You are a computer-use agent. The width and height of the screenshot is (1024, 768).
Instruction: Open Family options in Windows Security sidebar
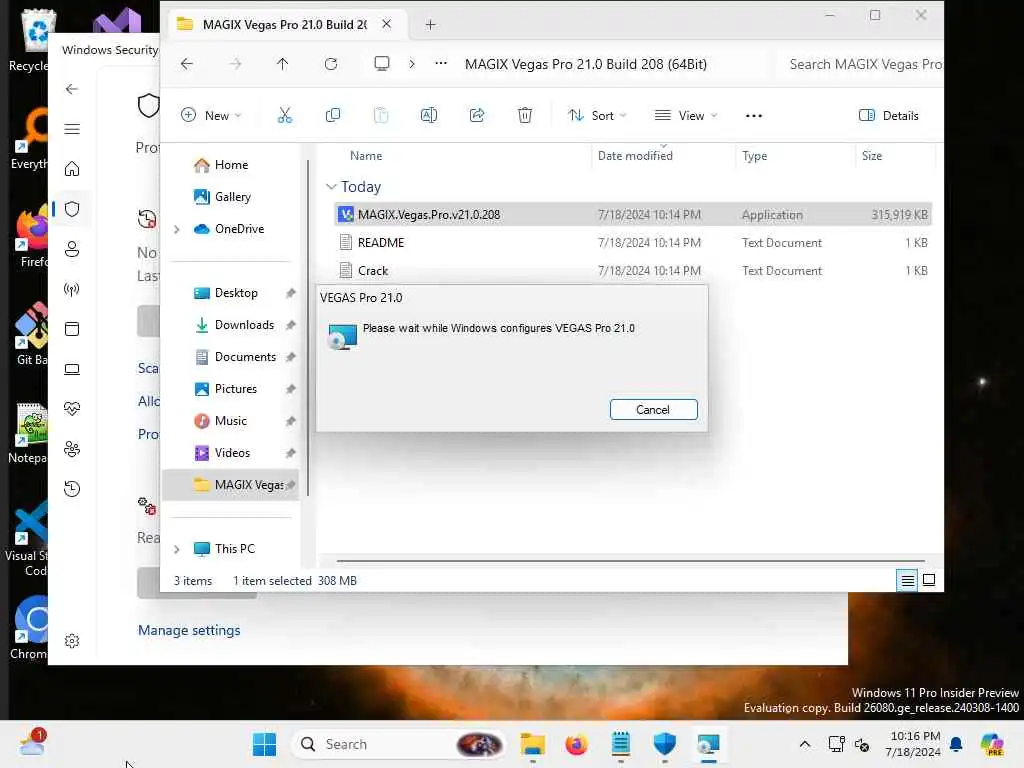click(x=72, y=449)
